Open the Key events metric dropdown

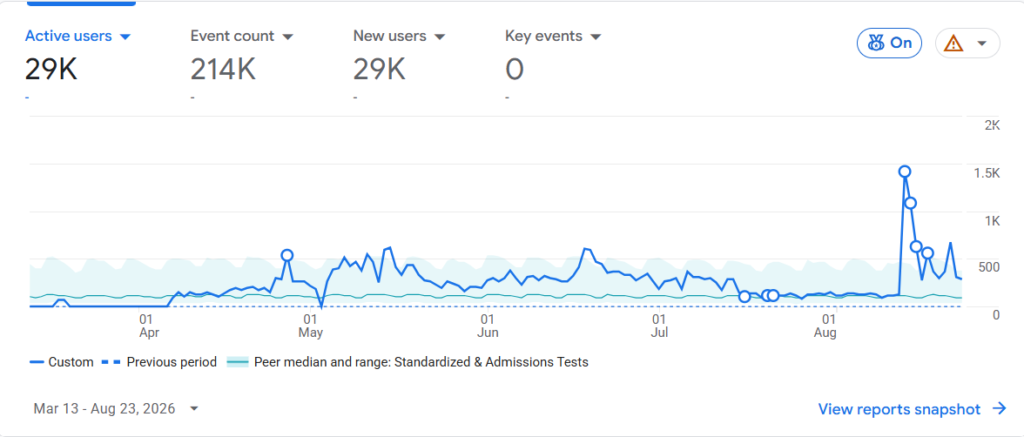(552, 37)
